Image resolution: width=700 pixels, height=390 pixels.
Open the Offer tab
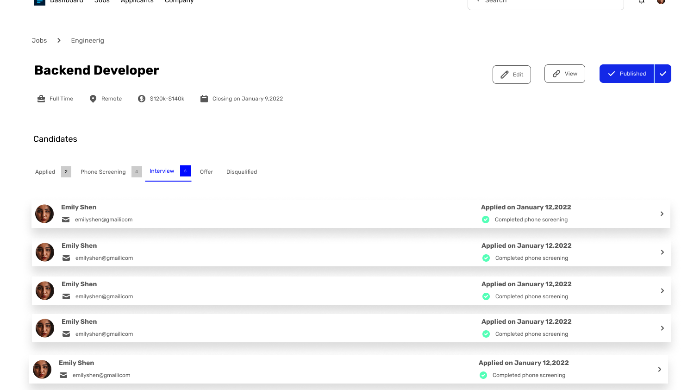click(x=206, y=172)
